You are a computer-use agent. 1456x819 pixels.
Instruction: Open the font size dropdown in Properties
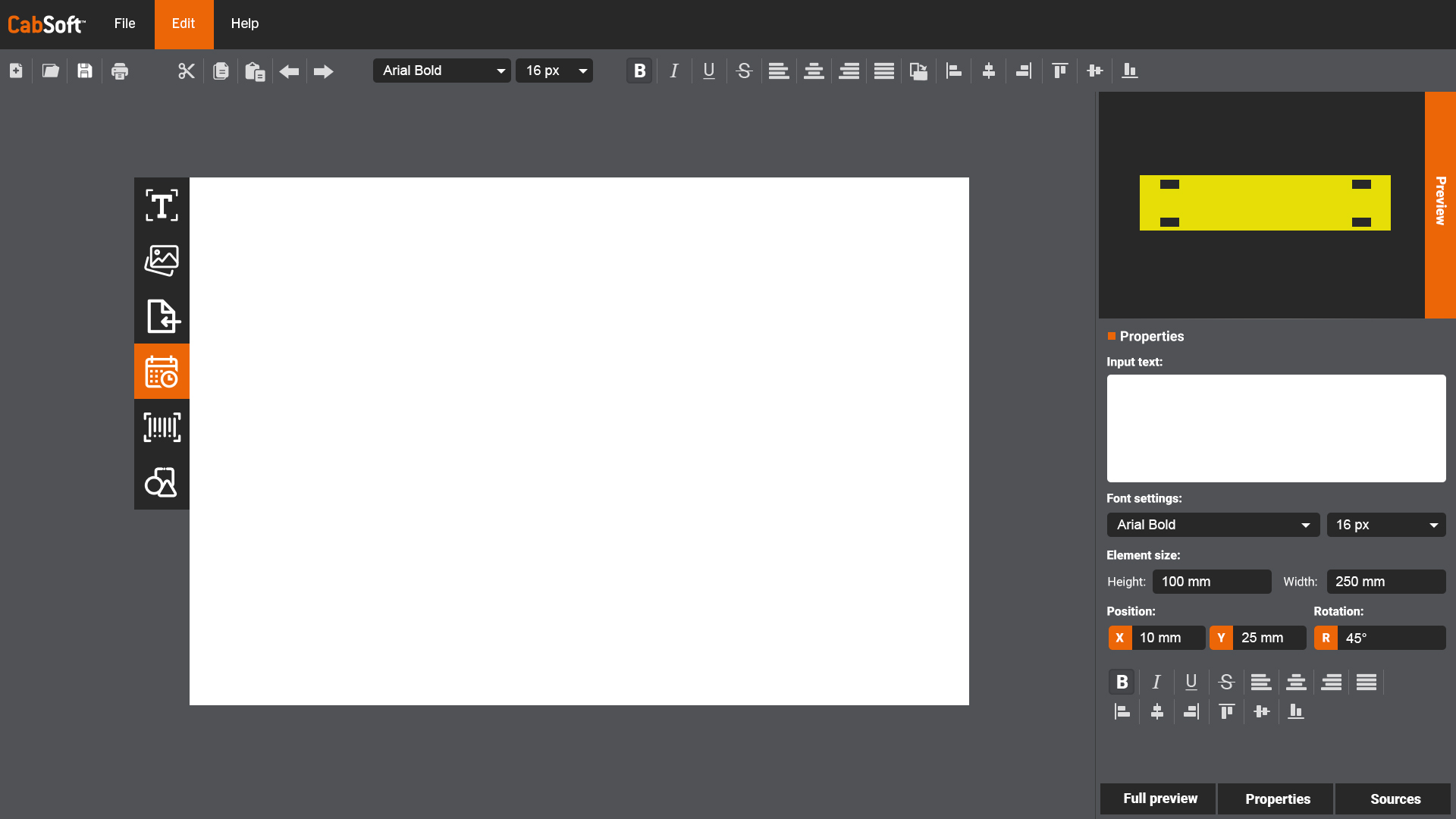tap(1386, 524)
